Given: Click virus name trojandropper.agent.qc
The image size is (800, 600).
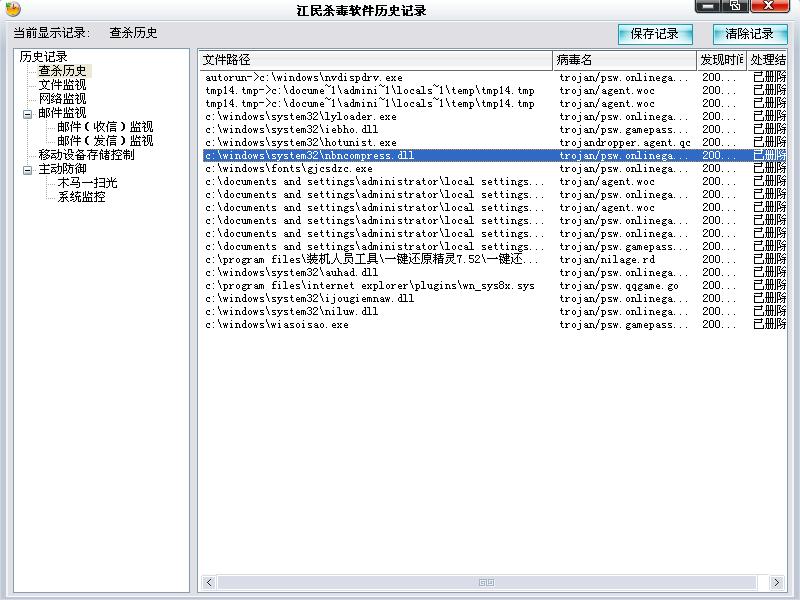Looking at the screenshot, I should tap(624, 143).
